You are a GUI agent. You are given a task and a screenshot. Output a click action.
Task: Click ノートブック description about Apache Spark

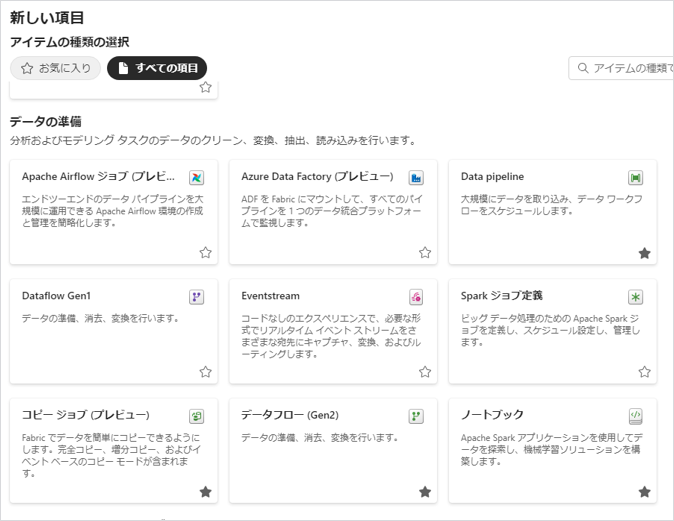(x=552, y=450)
